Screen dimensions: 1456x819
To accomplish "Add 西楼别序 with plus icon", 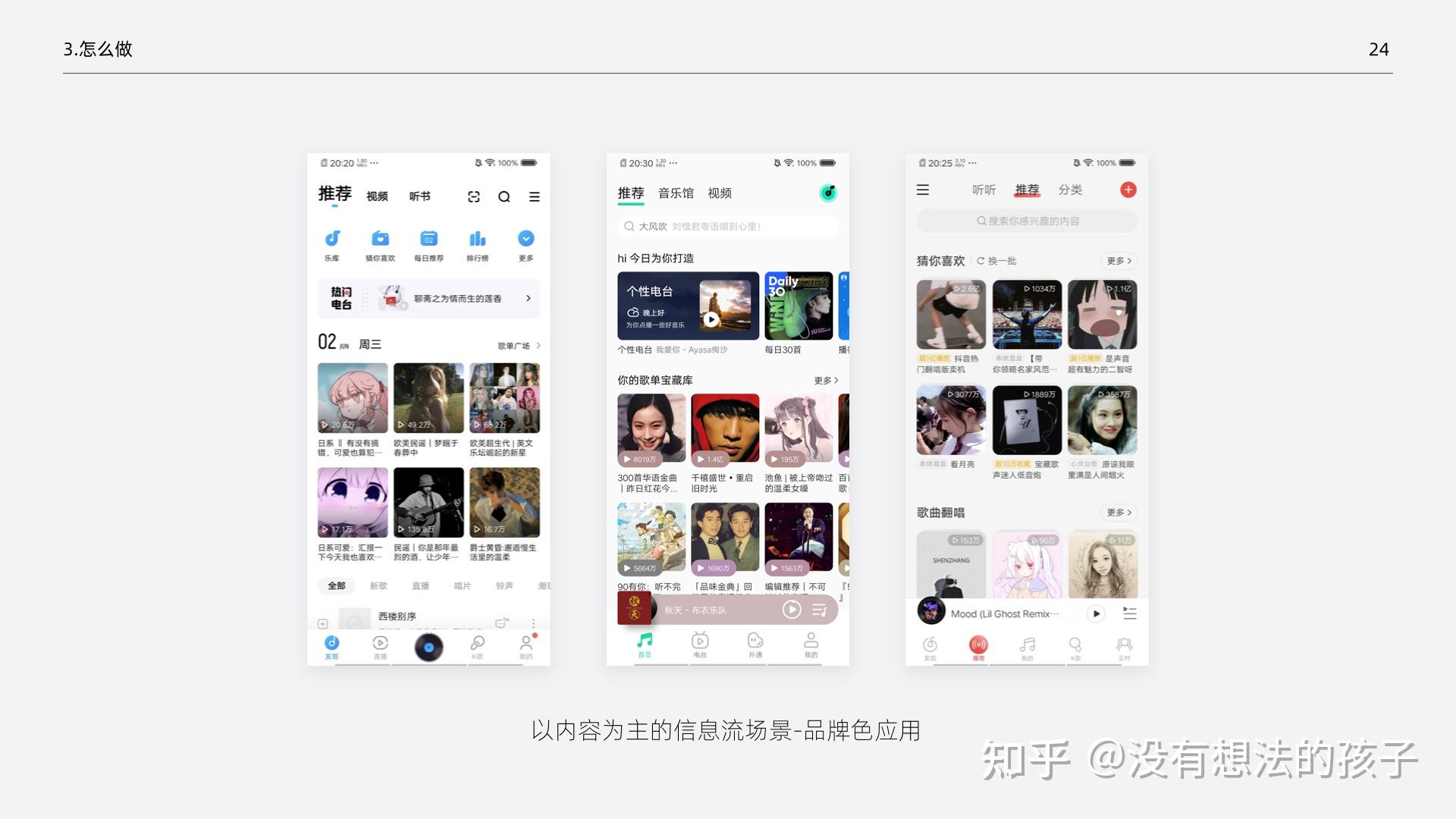I will [323, 624].
